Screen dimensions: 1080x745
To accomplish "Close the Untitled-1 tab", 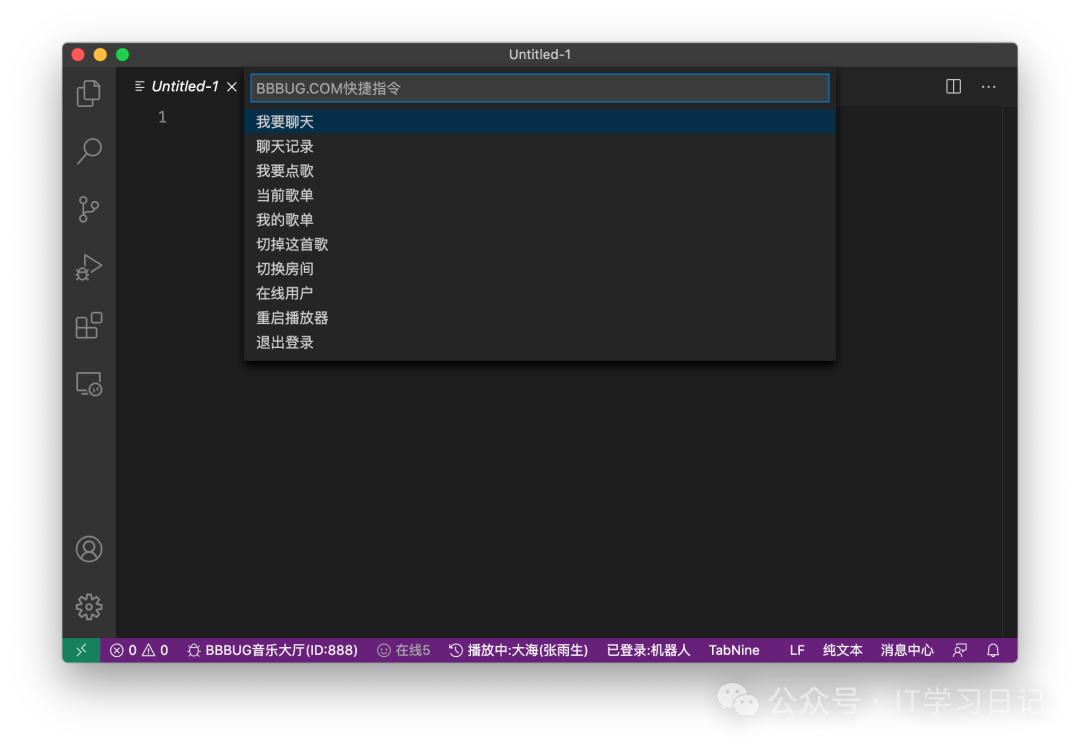I will (x=232, y=87).
